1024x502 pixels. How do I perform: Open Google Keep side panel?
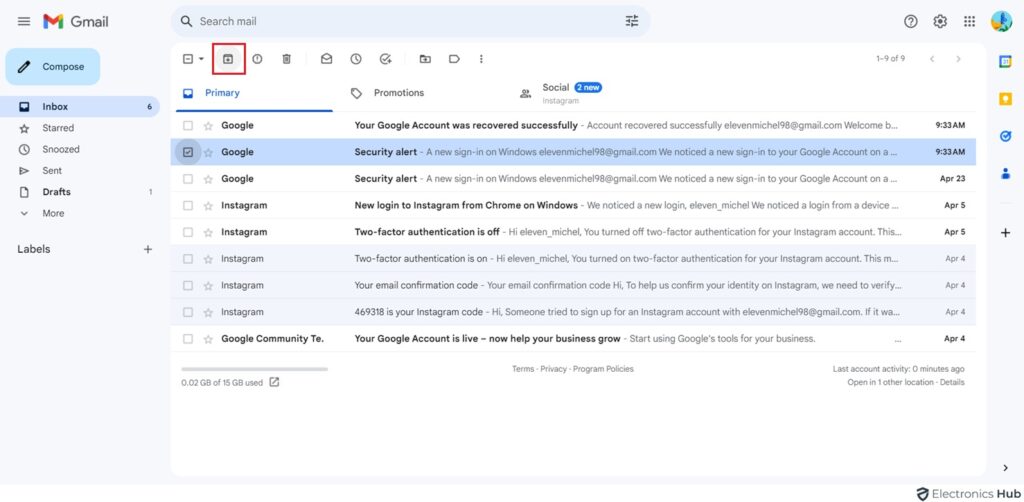coord(1005,99)
